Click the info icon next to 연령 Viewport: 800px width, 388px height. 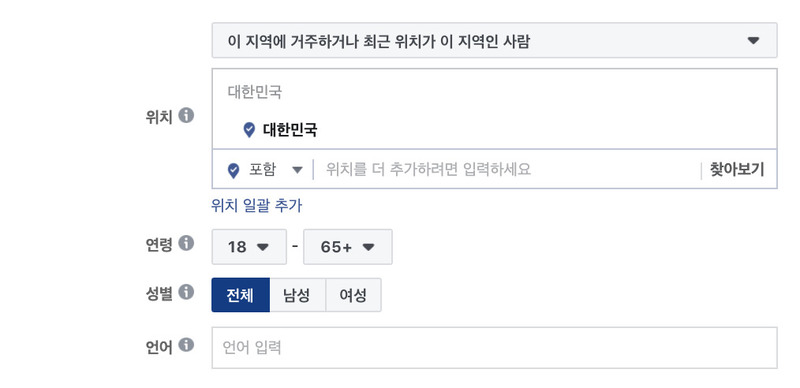click(x=186, y=243)
